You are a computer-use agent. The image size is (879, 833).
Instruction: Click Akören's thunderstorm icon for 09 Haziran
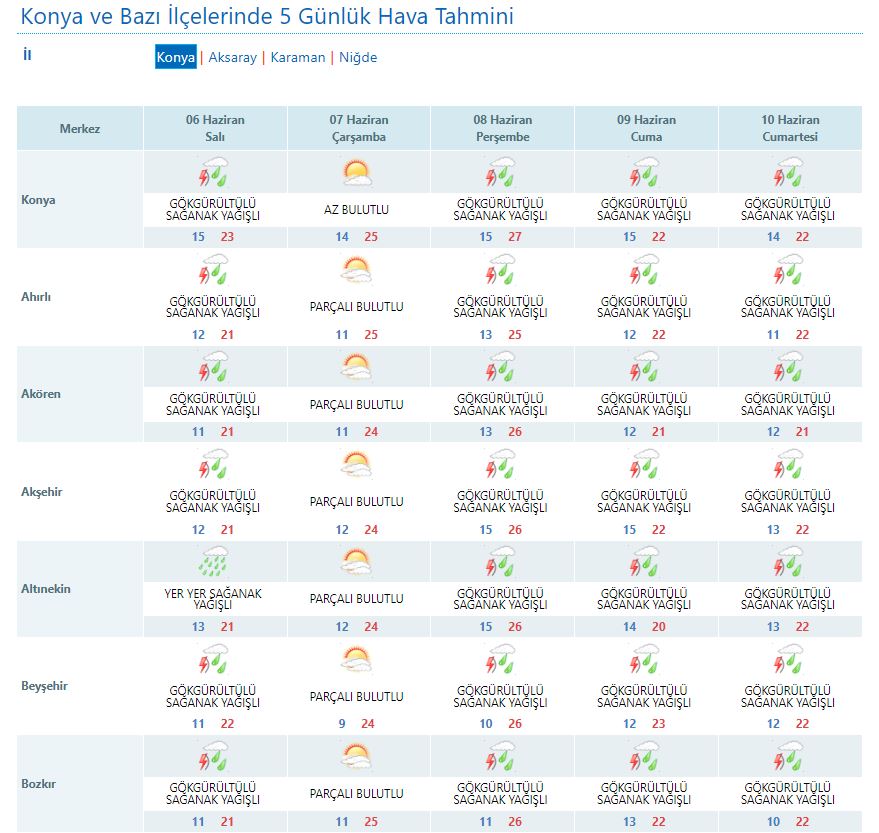click(x=645, y=368)
